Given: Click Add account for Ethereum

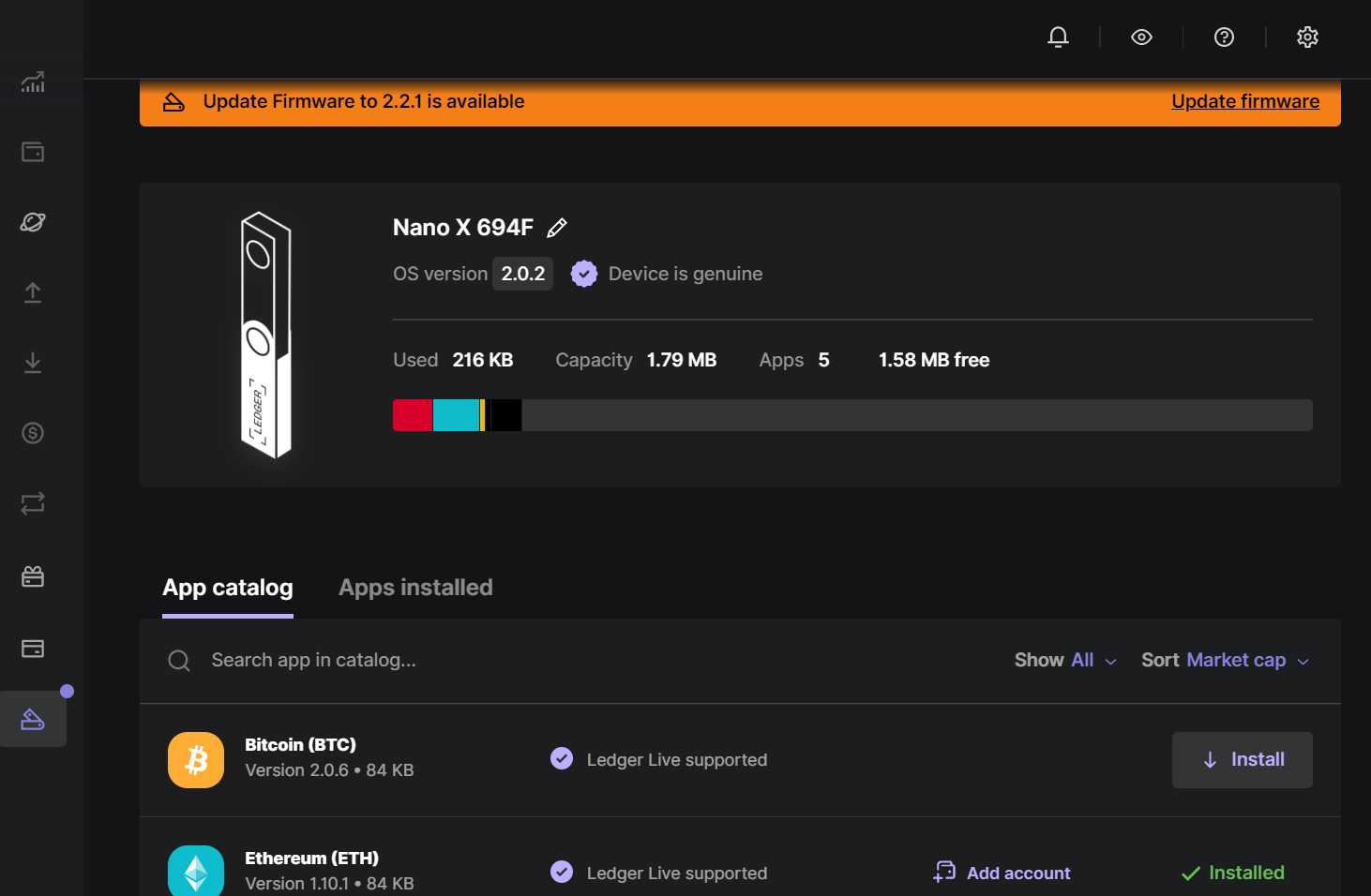Looking at the screenshot, I should coord(1002,873).
